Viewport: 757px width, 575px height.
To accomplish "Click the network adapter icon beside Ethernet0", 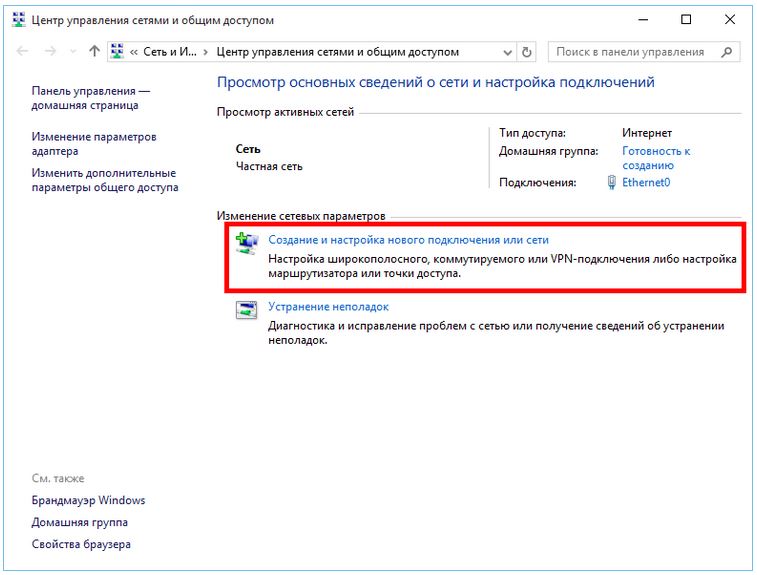I will click(x=612, y=183).
